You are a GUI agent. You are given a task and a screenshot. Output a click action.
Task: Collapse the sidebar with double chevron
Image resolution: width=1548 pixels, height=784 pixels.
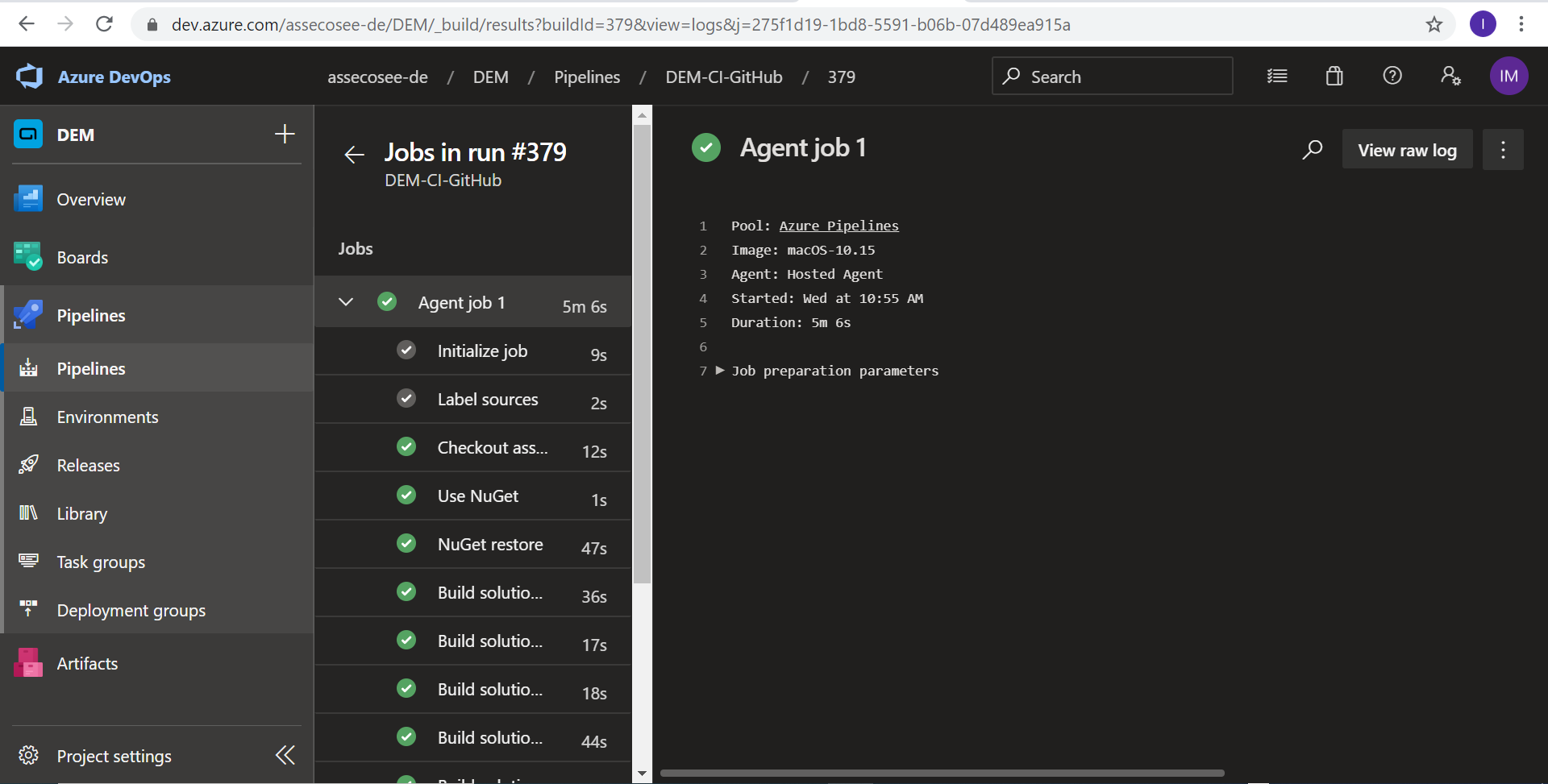click(285, 755)
